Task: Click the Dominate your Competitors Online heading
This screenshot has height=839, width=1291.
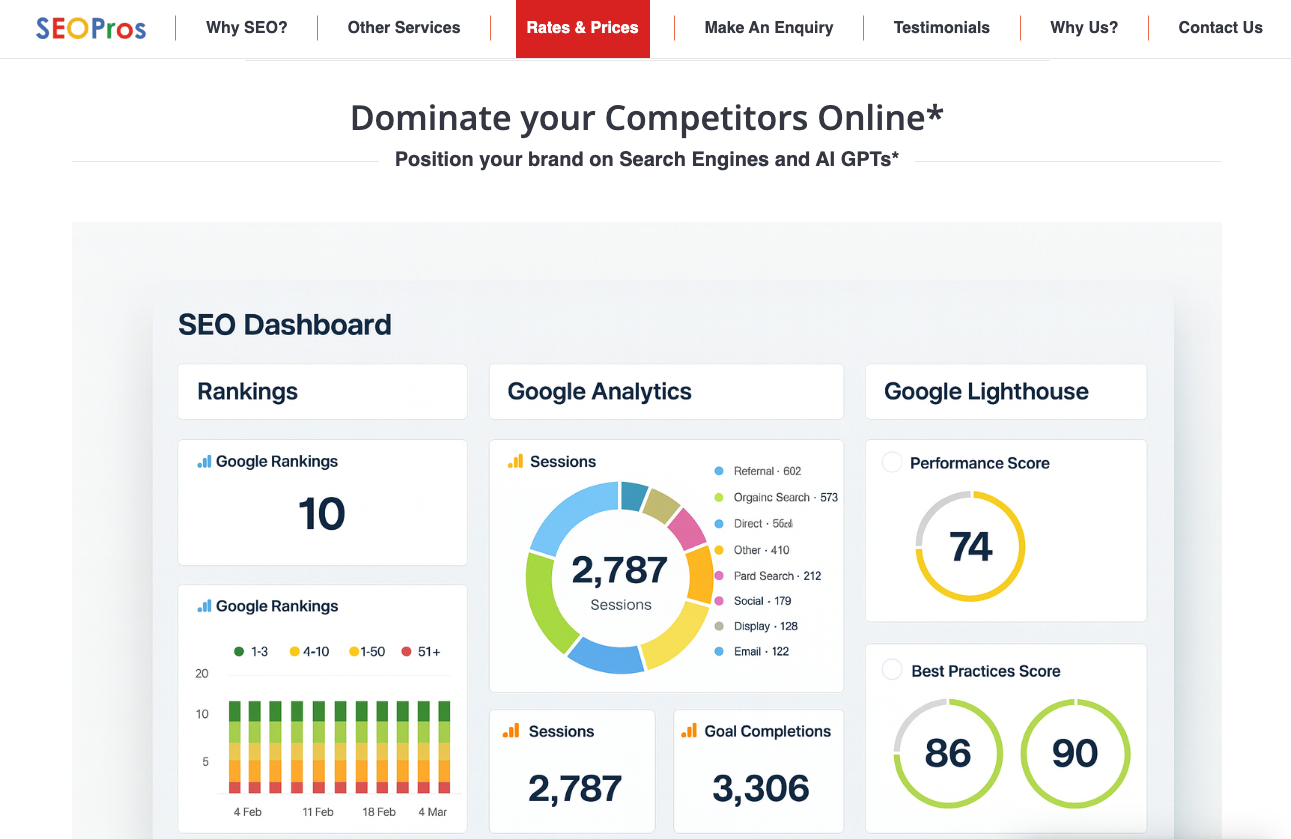Action: pyautogui.click(x=647, y=118)
